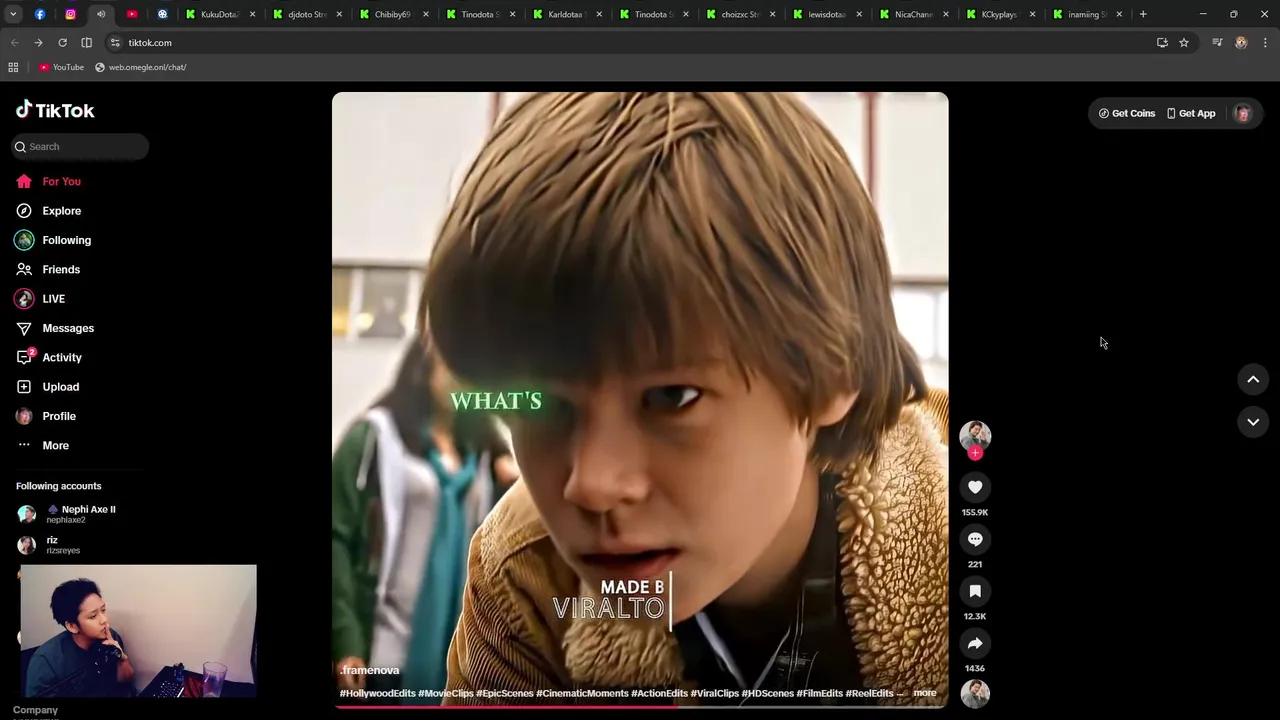Install the app via the address bar icon
Image resolution: width=1280 pixels, height=720 pixels.
click(1162, 43)
